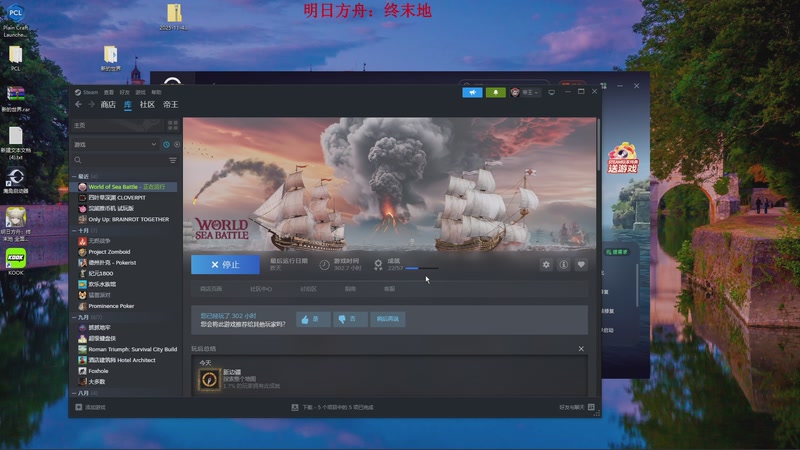This screenshot has height=450, width=800.
Task: Click the add game plus icon
Action: click(79, 407)
